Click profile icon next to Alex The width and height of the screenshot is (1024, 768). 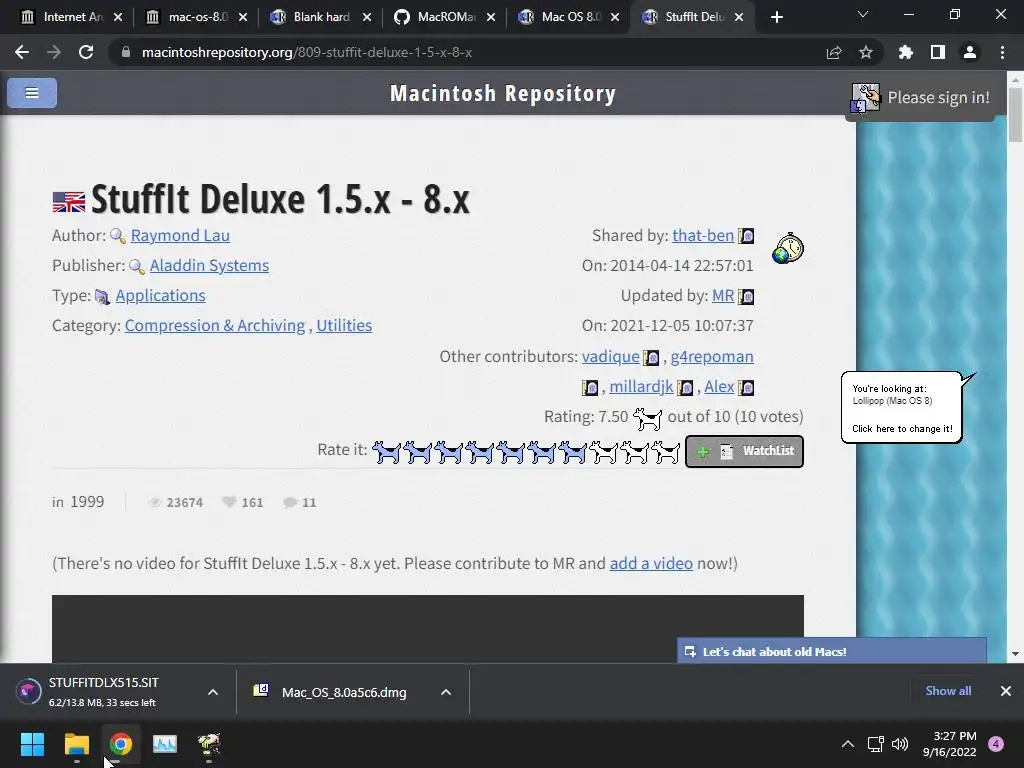pyautogui.click(x=746, y=388)
